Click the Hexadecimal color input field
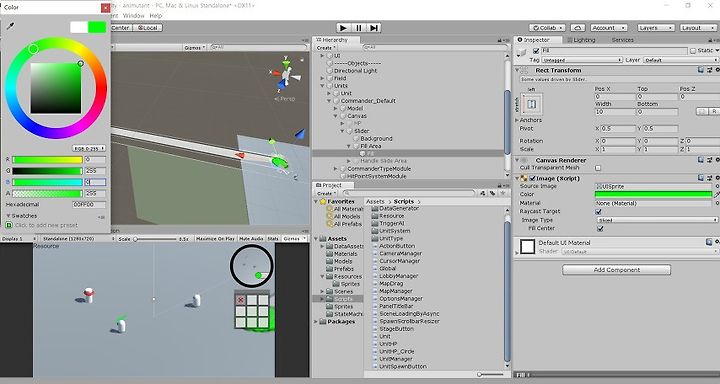This screenshot has height=384, width=720. coord(89,204)
